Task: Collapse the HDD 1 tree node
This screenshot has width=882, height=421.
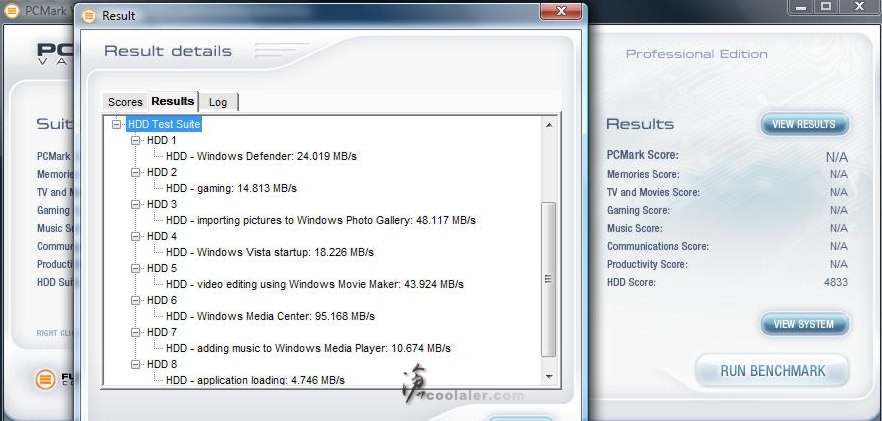Action: click(x=136, y=140)
